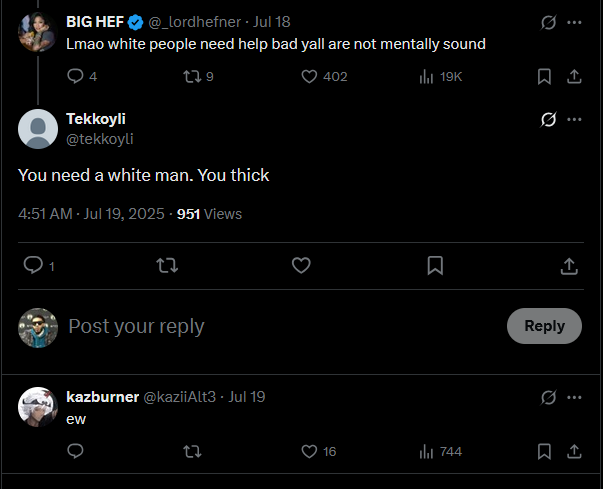Viewport: 603px width, 489px height.
Task: Click Grok icon on Tekkoyli's post
Action: tap(548, 119)
